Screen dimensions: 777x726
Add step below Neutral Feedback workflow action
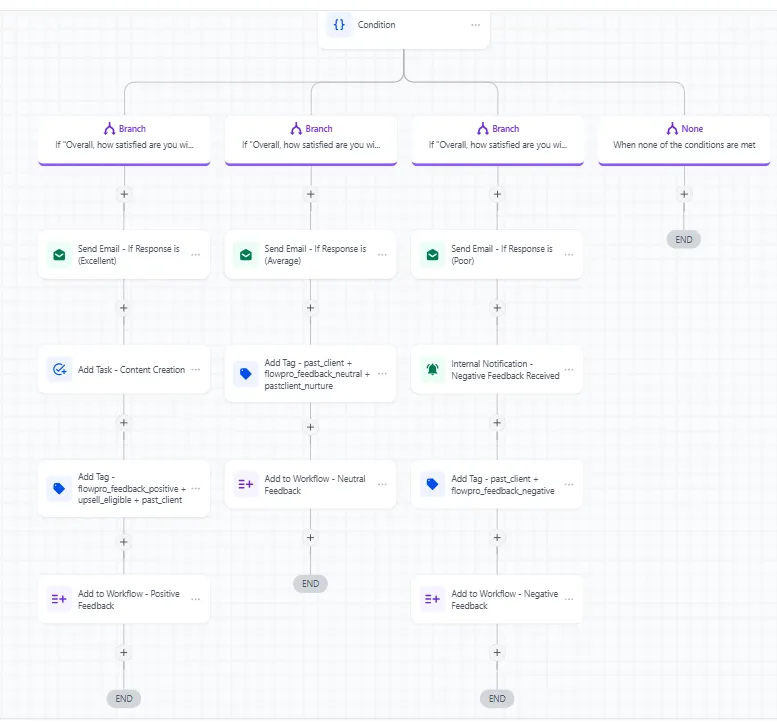pyautogui.click(x=311, y=538)
